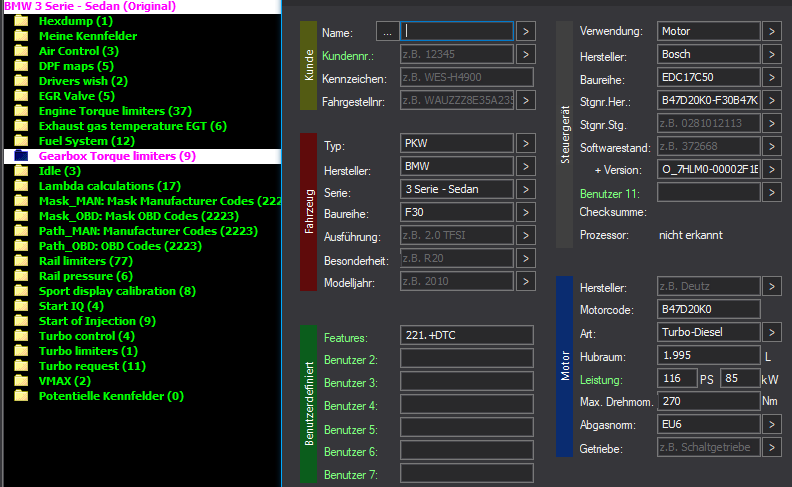Click the '...' browse button beside Name
The height and width of the screenshot is (487, 792).
(x=387, y=31)
